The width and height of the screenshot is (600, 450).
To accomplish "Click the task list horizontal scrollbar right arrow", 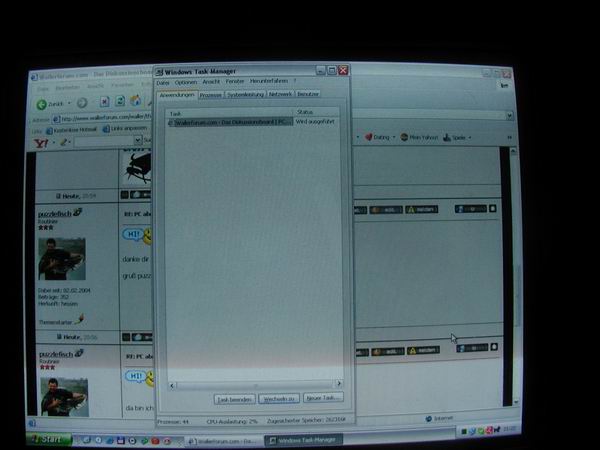I will tap(338, 383).
